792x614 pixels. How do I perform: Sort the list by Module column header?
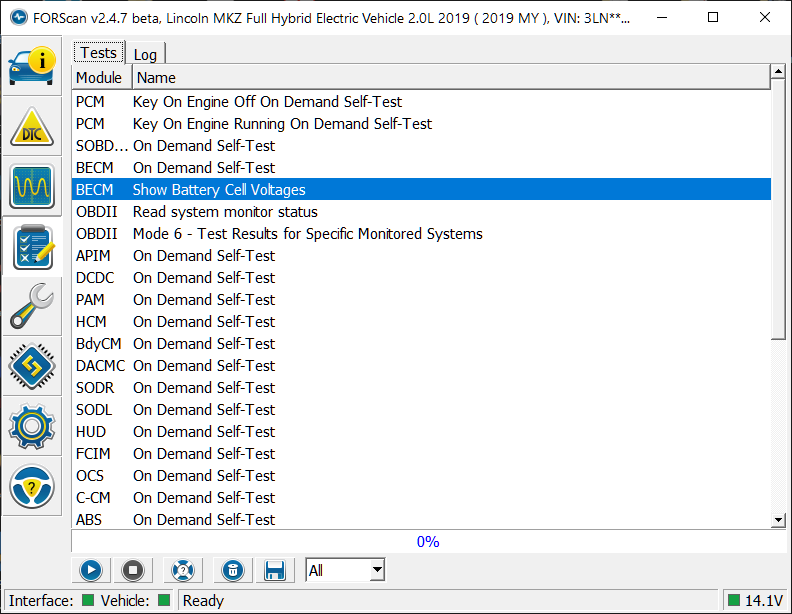99,77
